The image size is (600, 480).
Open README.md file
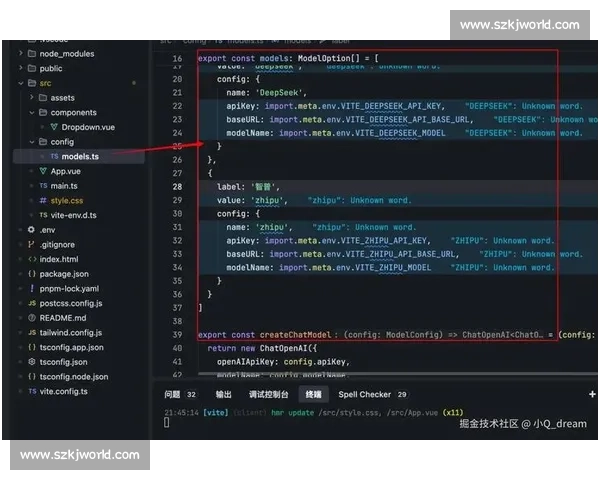63,318
